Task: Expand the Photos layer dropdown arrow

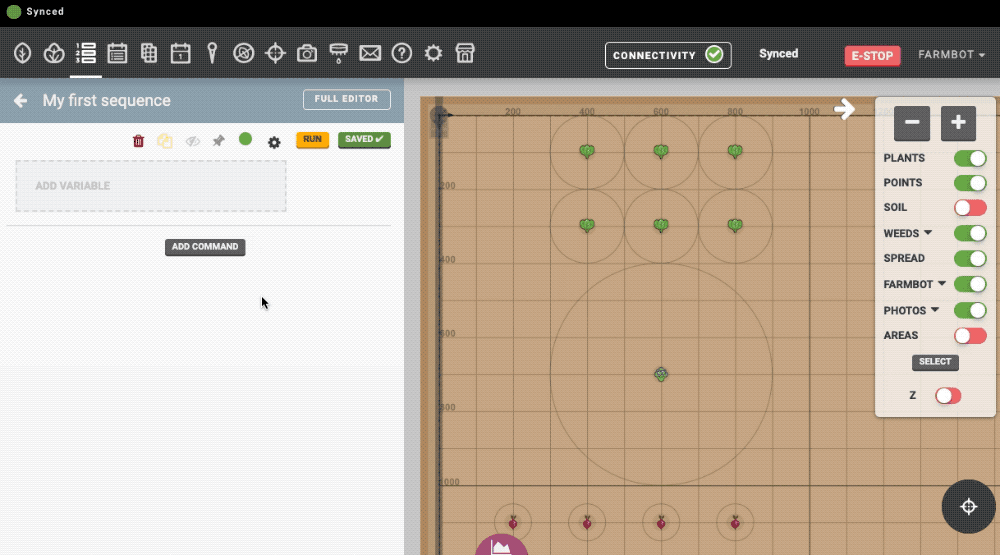Action: point(935,310)
